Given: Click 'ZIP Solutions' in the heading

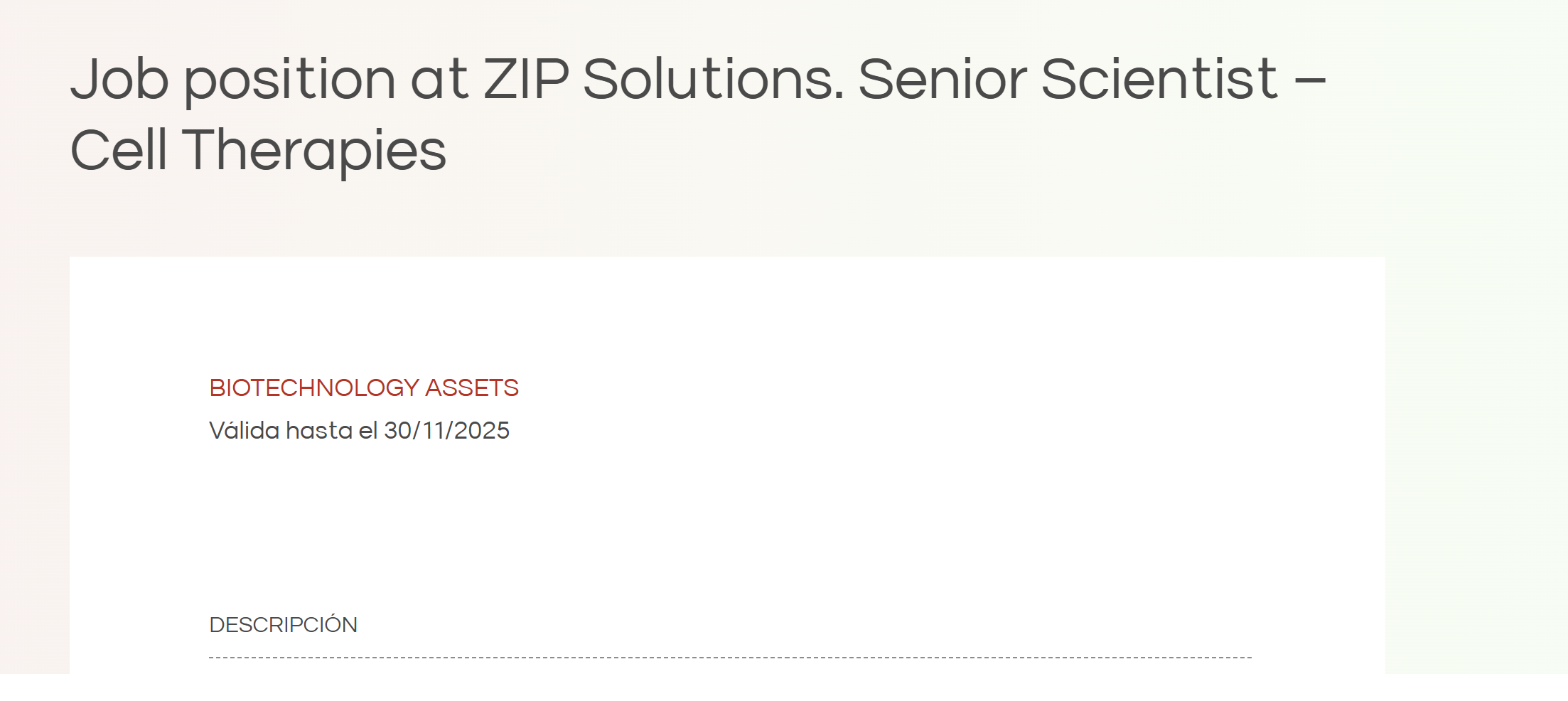Looking at the screenshot, I should coord(664,78).
